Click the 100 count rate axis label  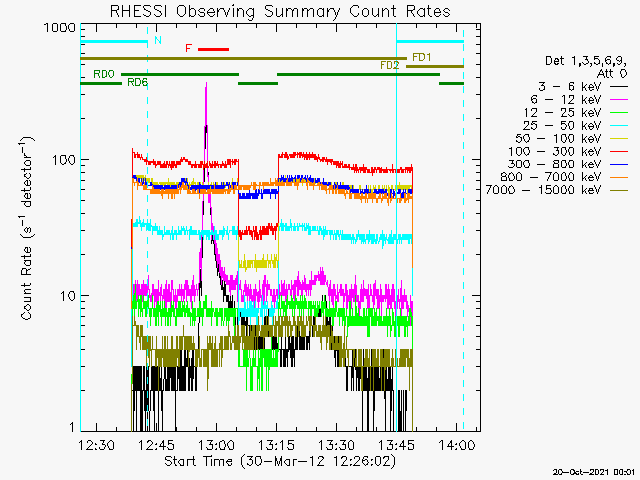tap(64, 160)
